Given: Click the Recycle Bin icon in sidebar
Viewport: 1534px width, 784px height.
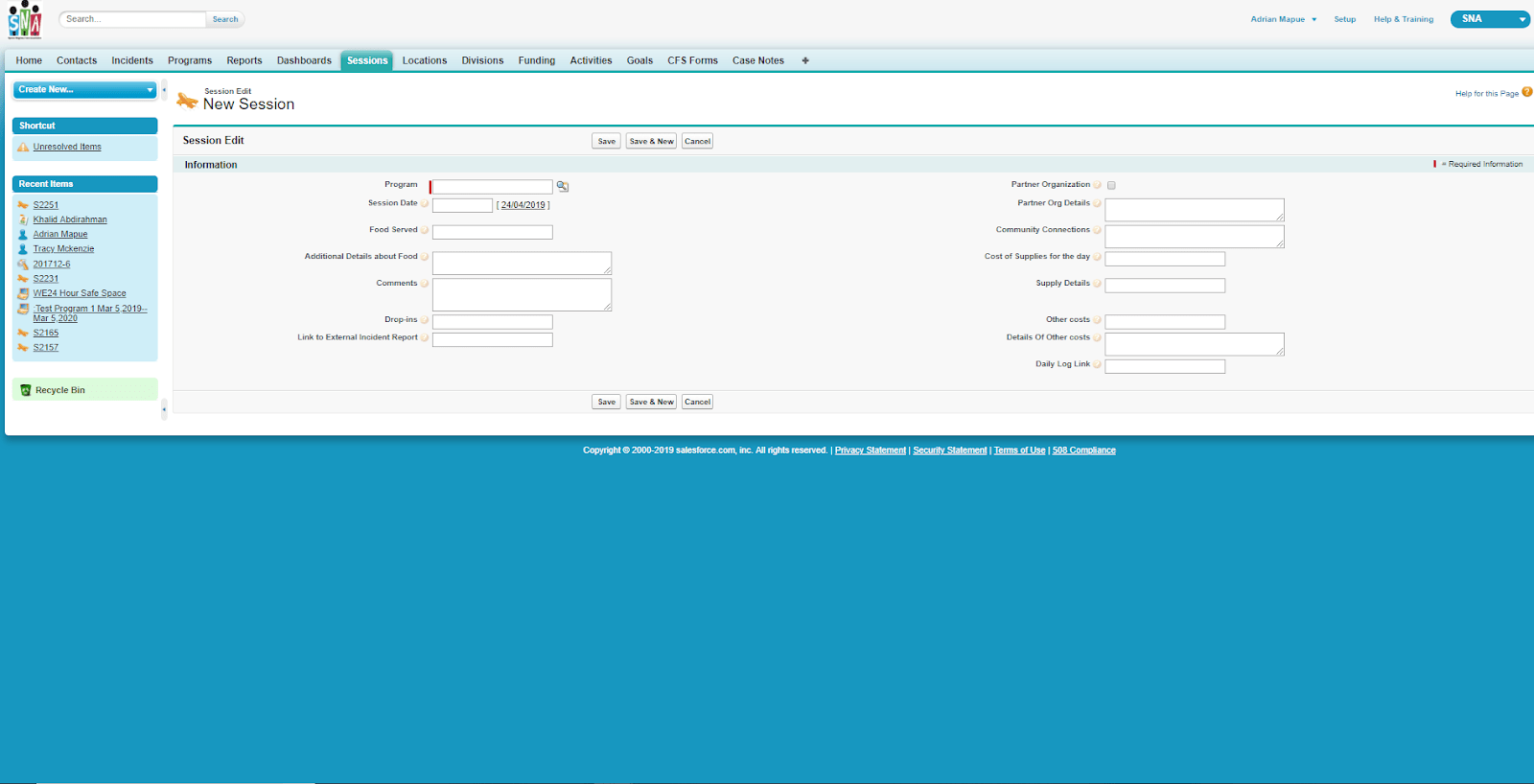Looking at the screenshot, I should coord(26,390).
